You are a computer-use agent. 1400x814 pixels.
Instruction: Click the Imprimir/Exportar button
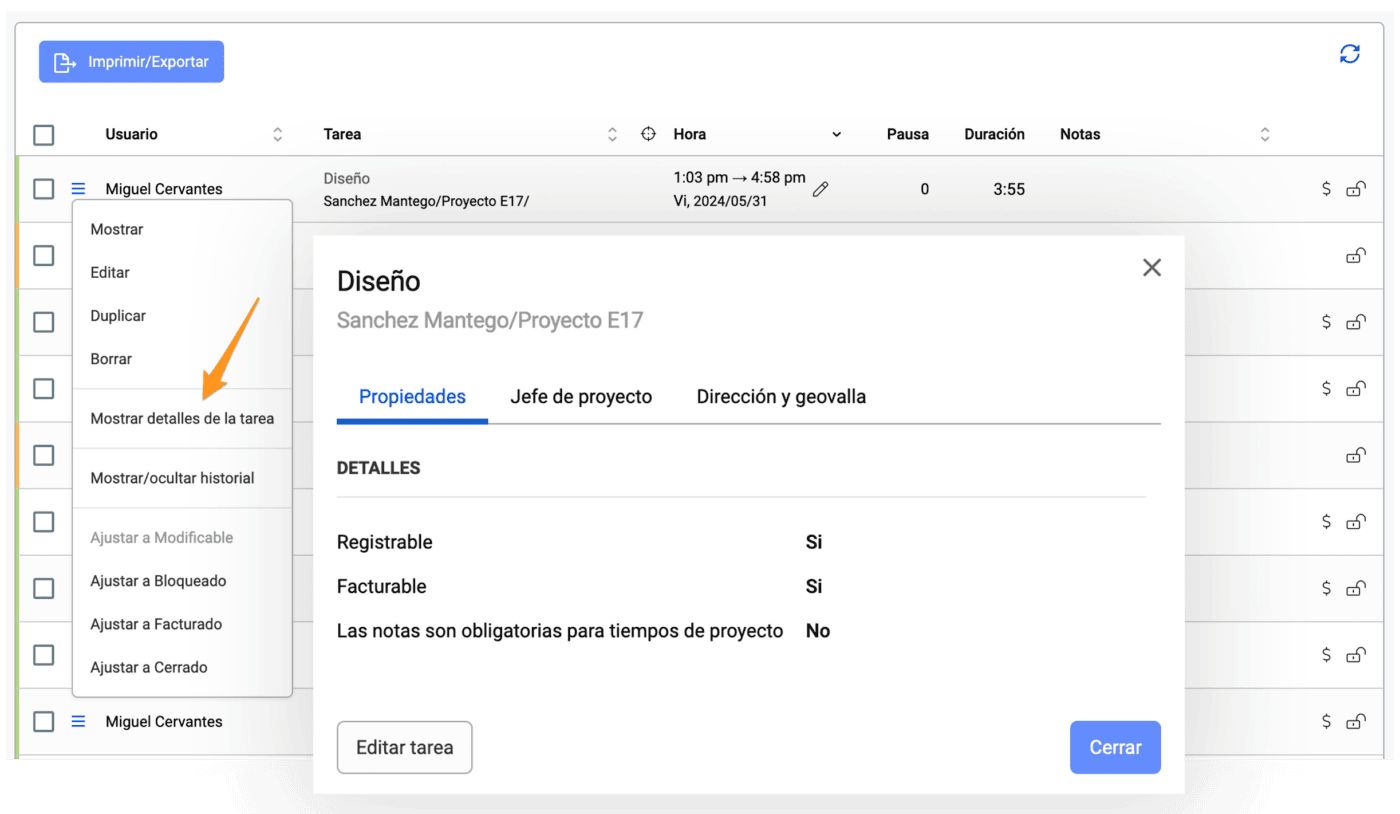point(131,62)
